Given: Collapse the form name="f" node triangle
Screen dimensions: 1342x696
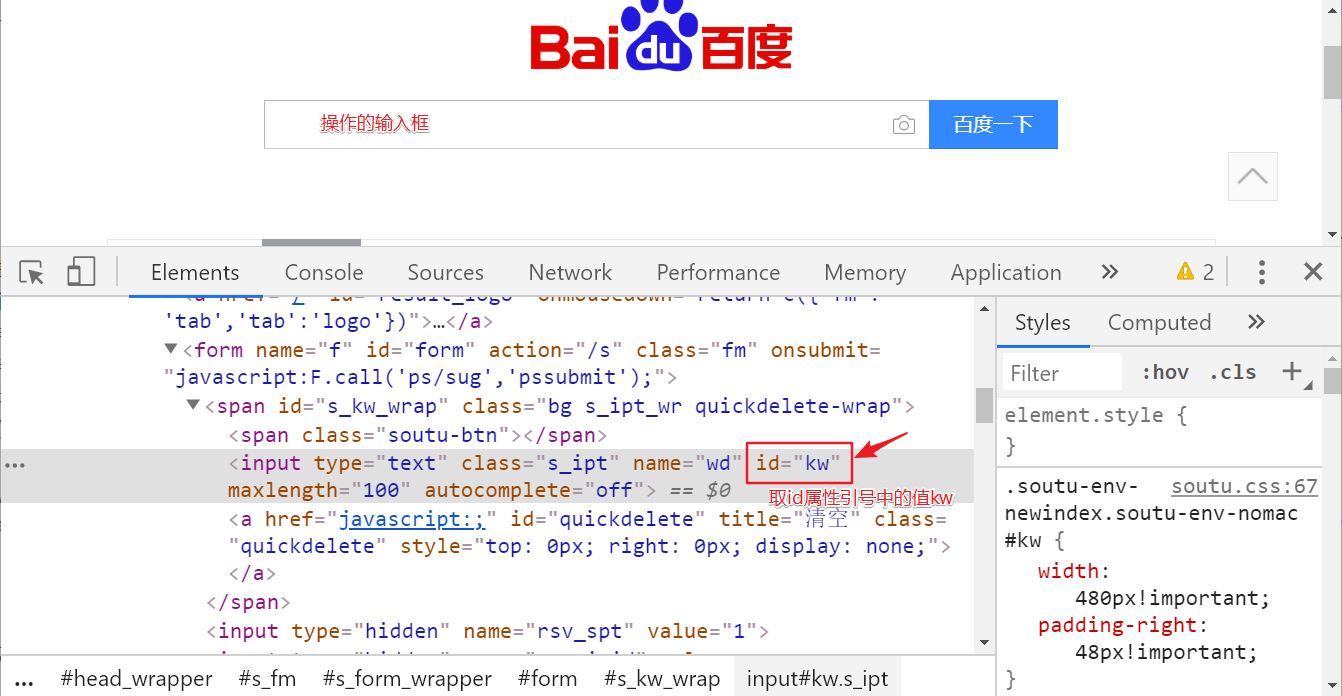Looking at the screenshot, I should 171,349.
